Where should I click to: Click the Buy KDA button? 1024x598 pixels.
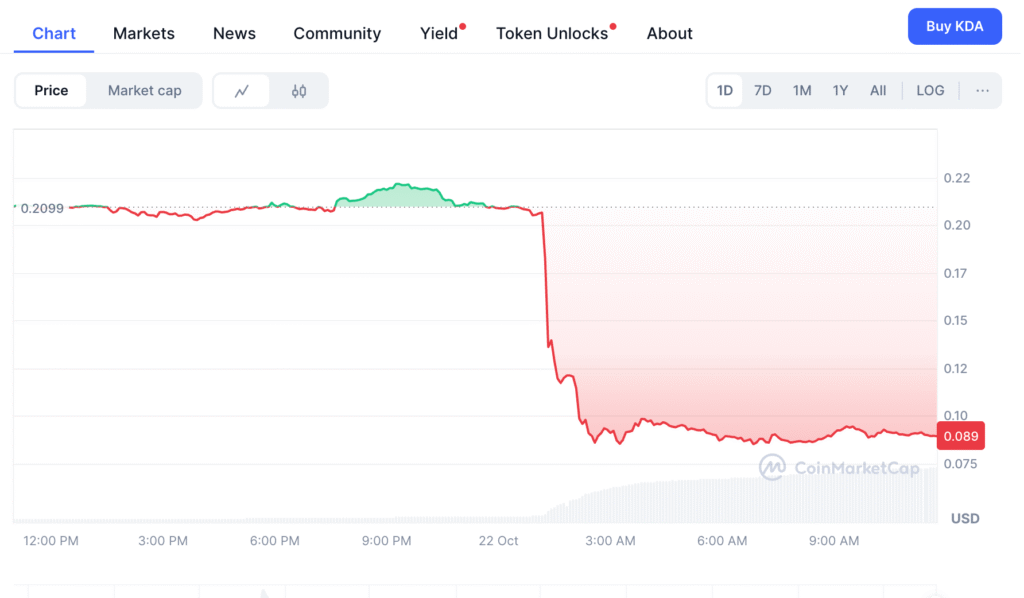(954, 27)
